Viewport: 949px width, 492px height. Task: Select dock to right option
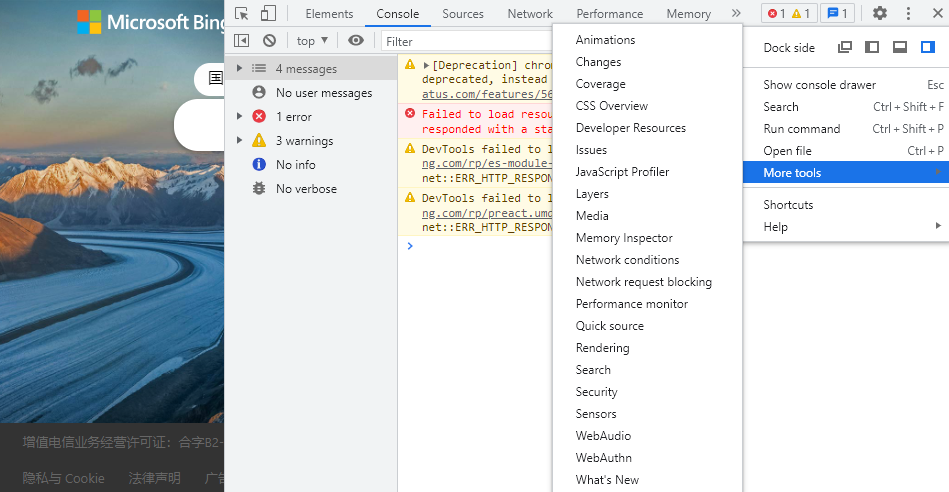point(927,47)
